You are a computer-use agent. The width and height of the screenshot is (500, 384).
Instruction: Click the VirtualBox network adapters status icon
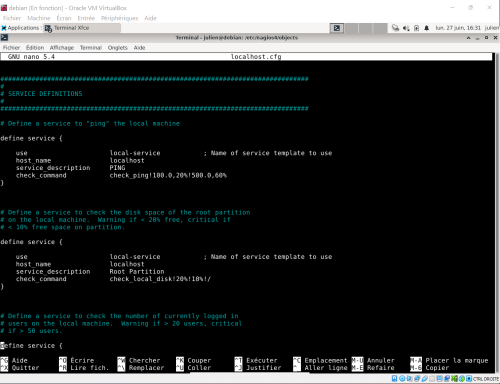(417, 378)
